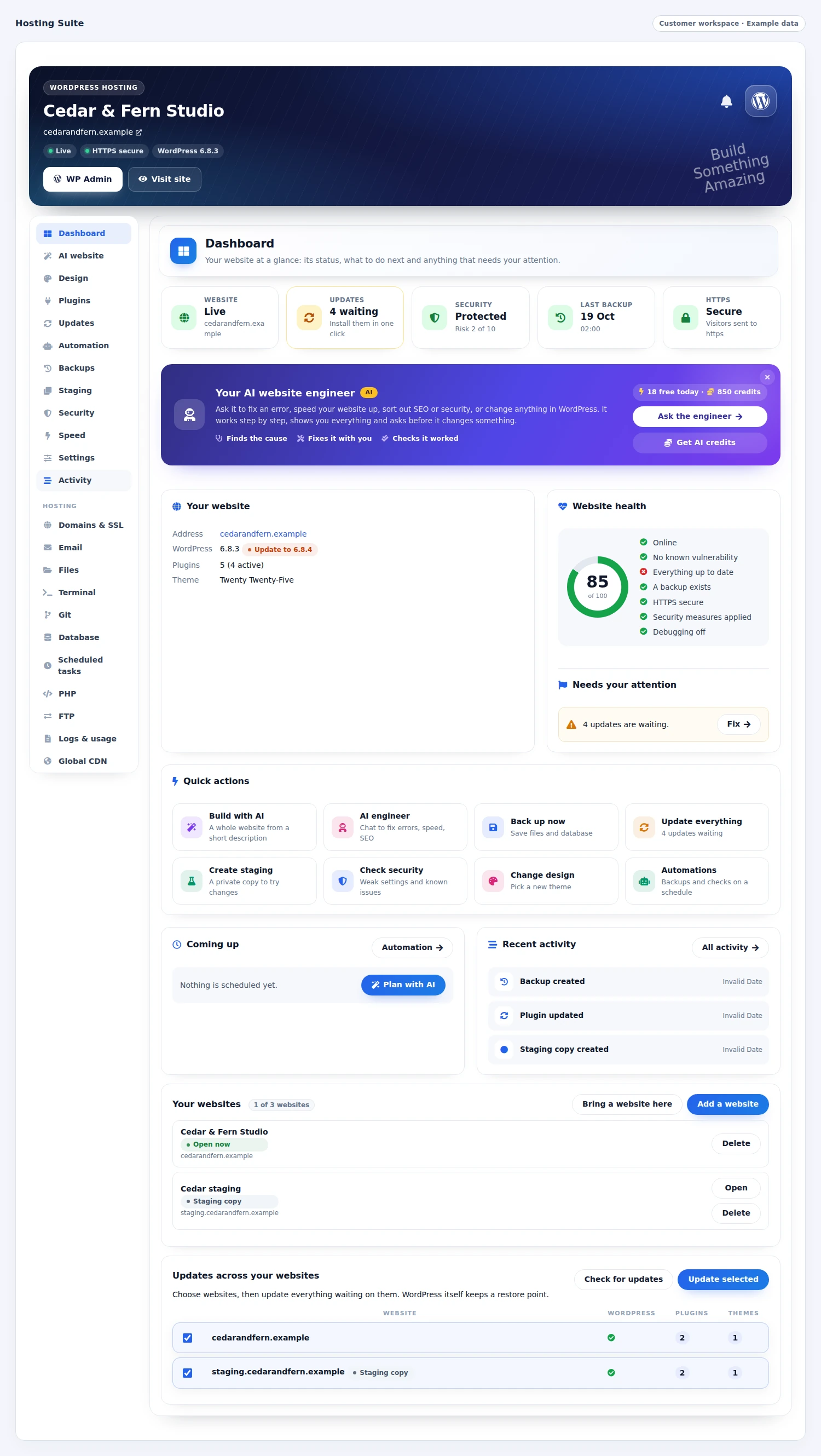Uncheck the staging.cedarandfern.example update checkbox
This screenshot has width=821, height=1456.
coord(188,1373)
